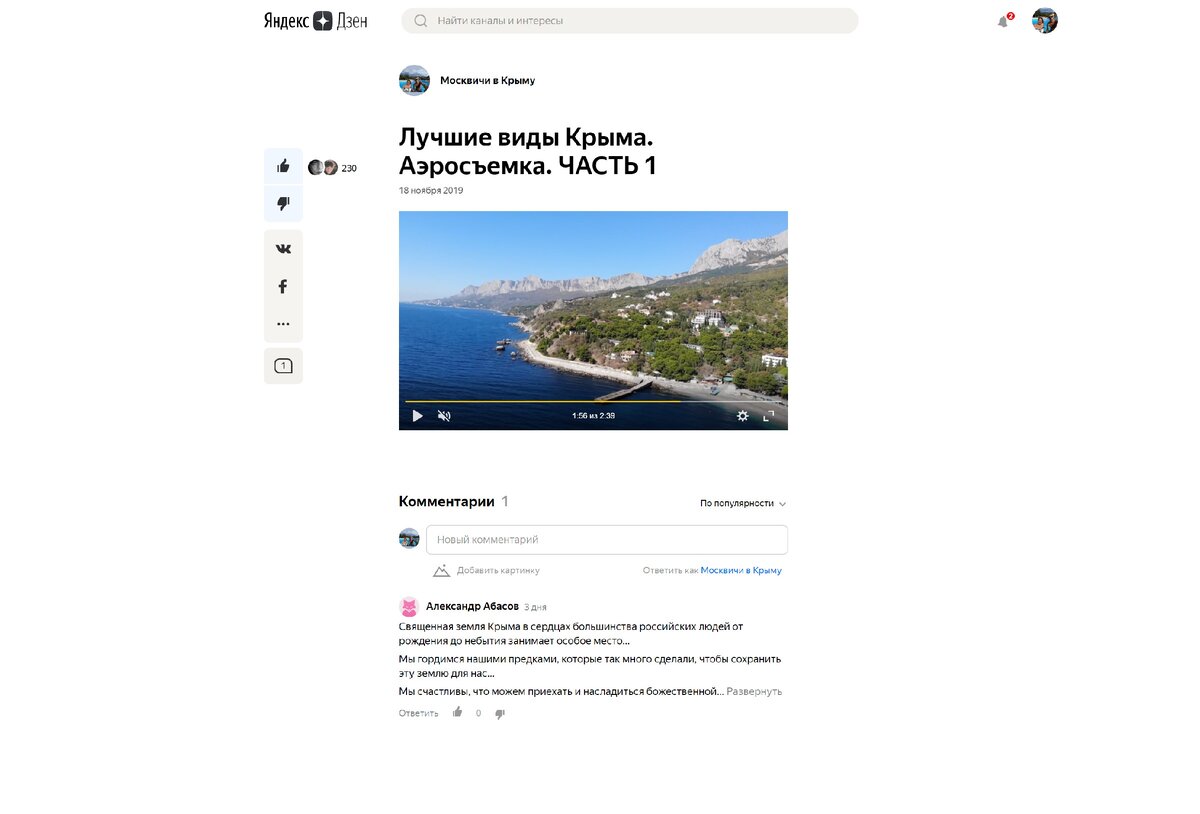The width and height of the screenshot is (1200, 814).
Task: Seek along the video progress bar
Action: (x=593, y=402)
